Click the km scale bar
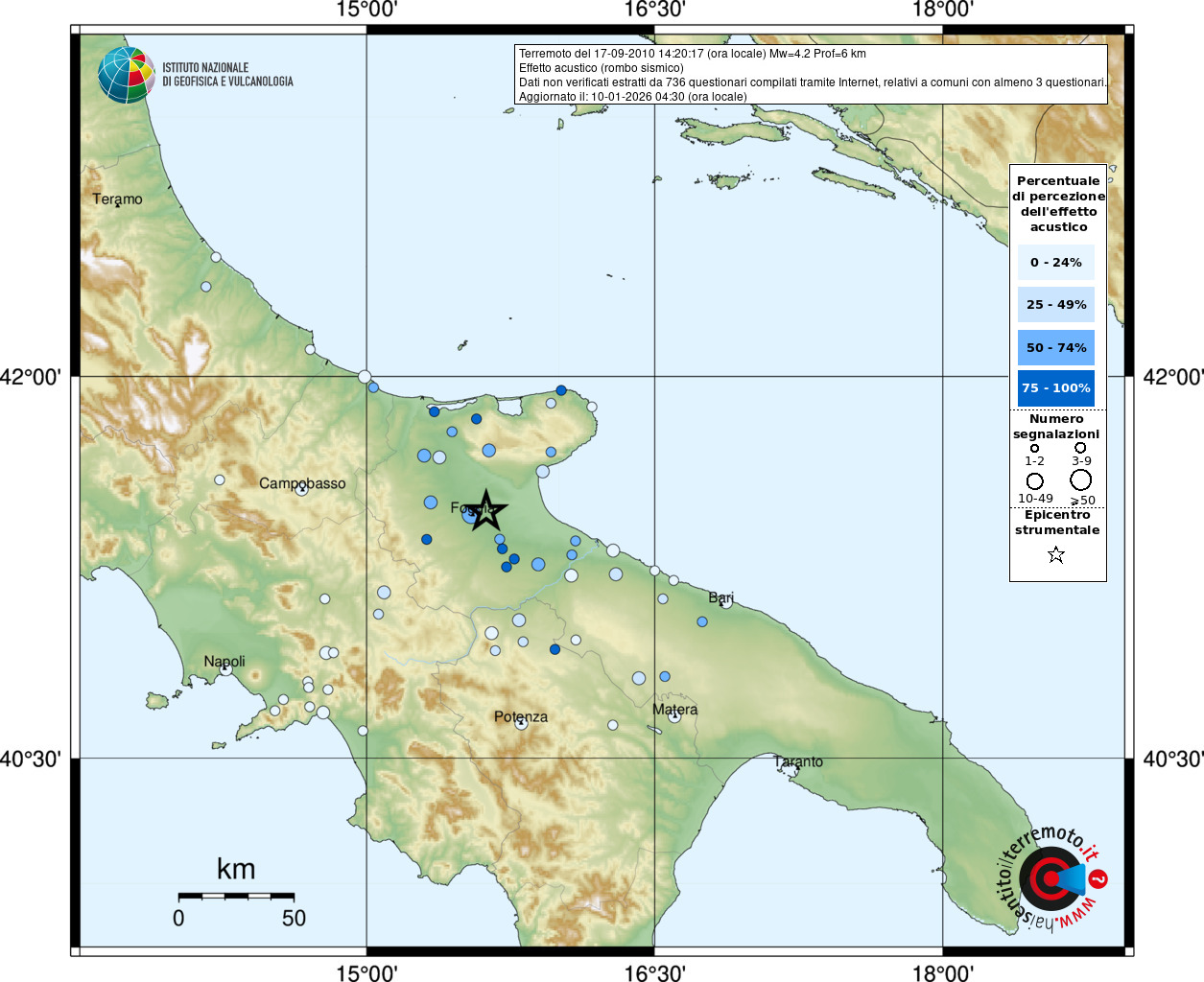 pyautogui.click(x=236, y=897)
